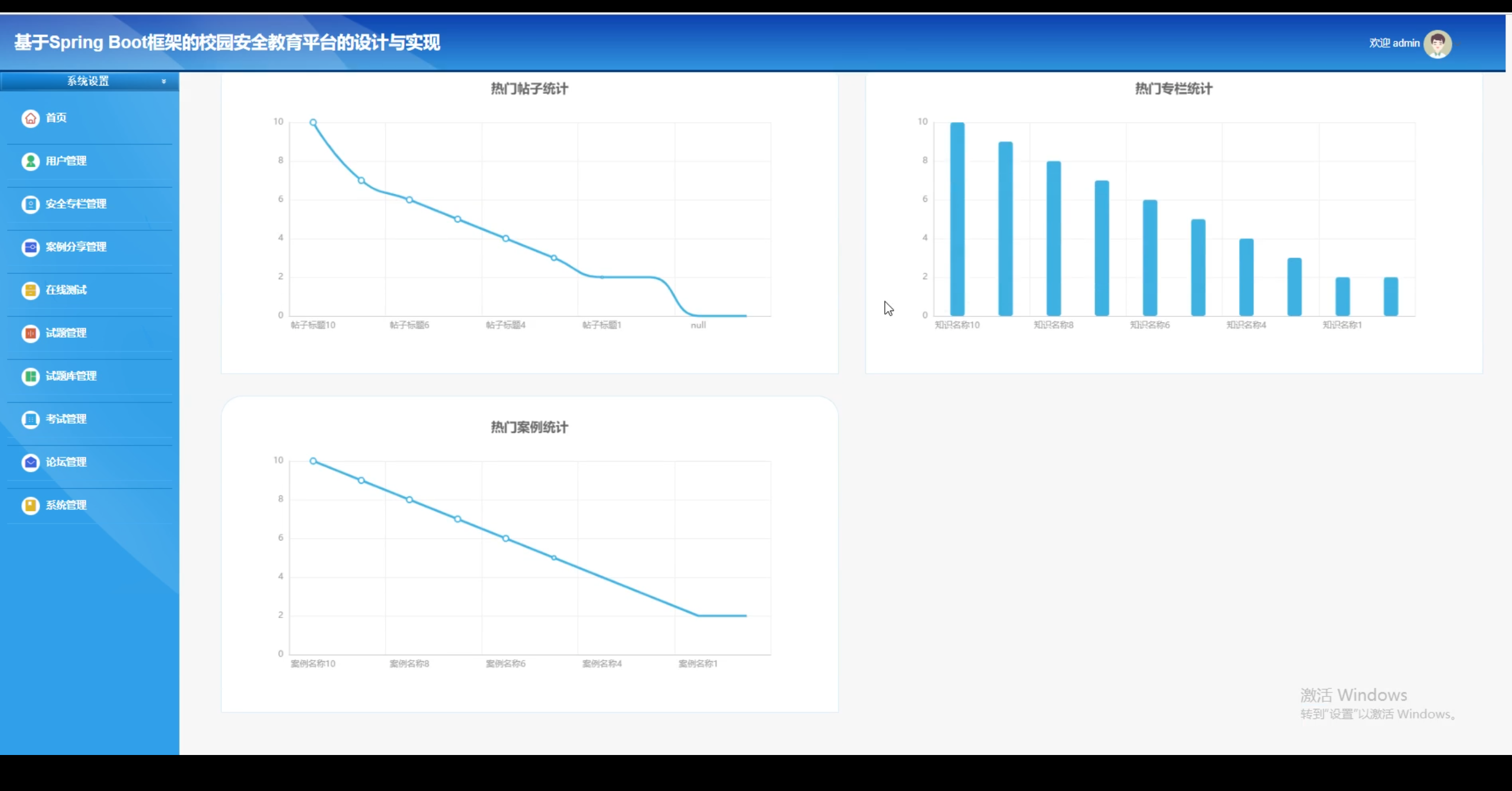Collapse the 系统设置 menu chevron
Image resolution: width=1512 pixels, height=791 pixels.
[164, 81]
